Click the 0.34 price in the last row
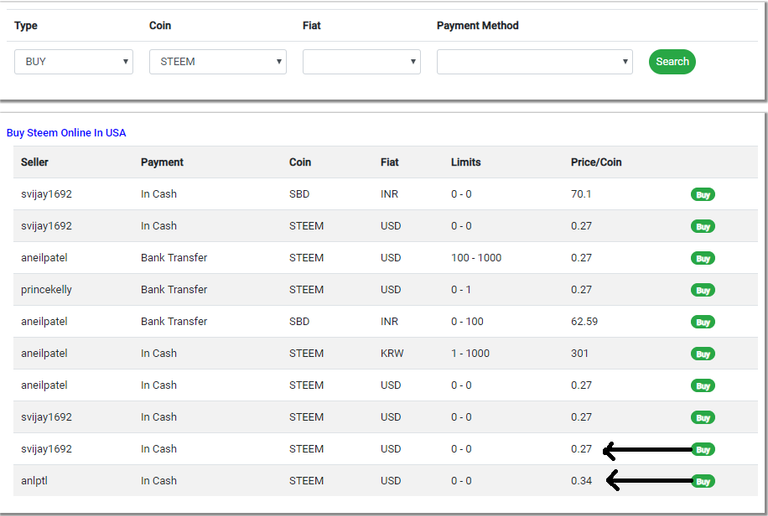 point(581,481)
